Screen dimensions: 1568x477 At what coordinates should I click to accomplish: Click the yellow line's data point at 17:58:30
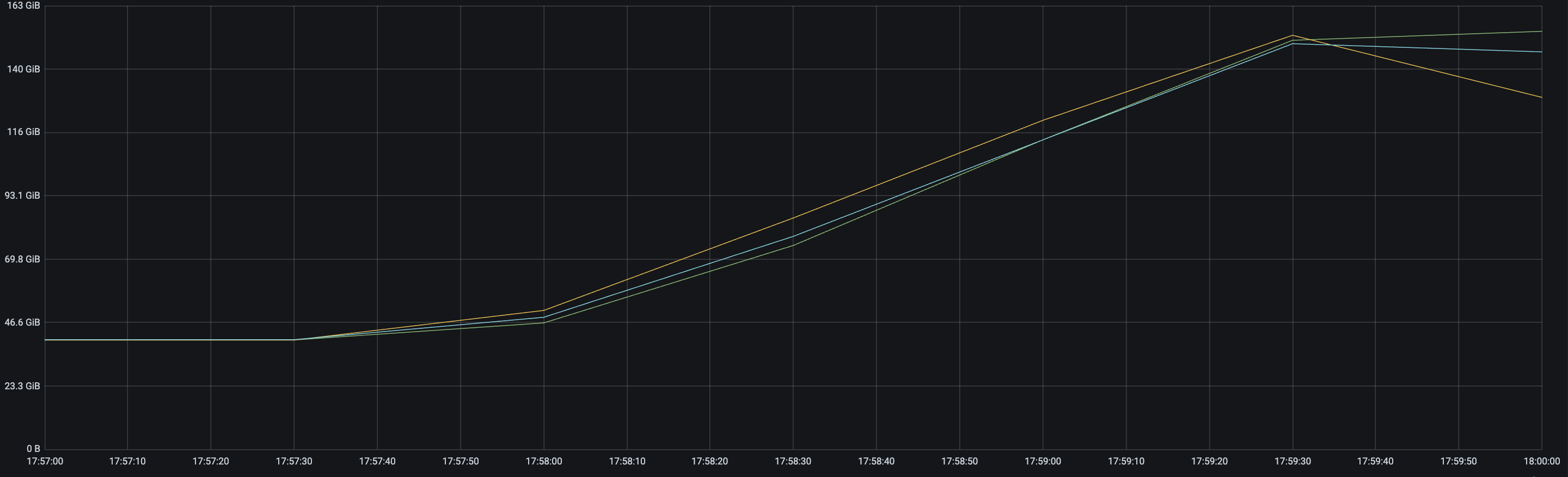click(x=793, y=218)
